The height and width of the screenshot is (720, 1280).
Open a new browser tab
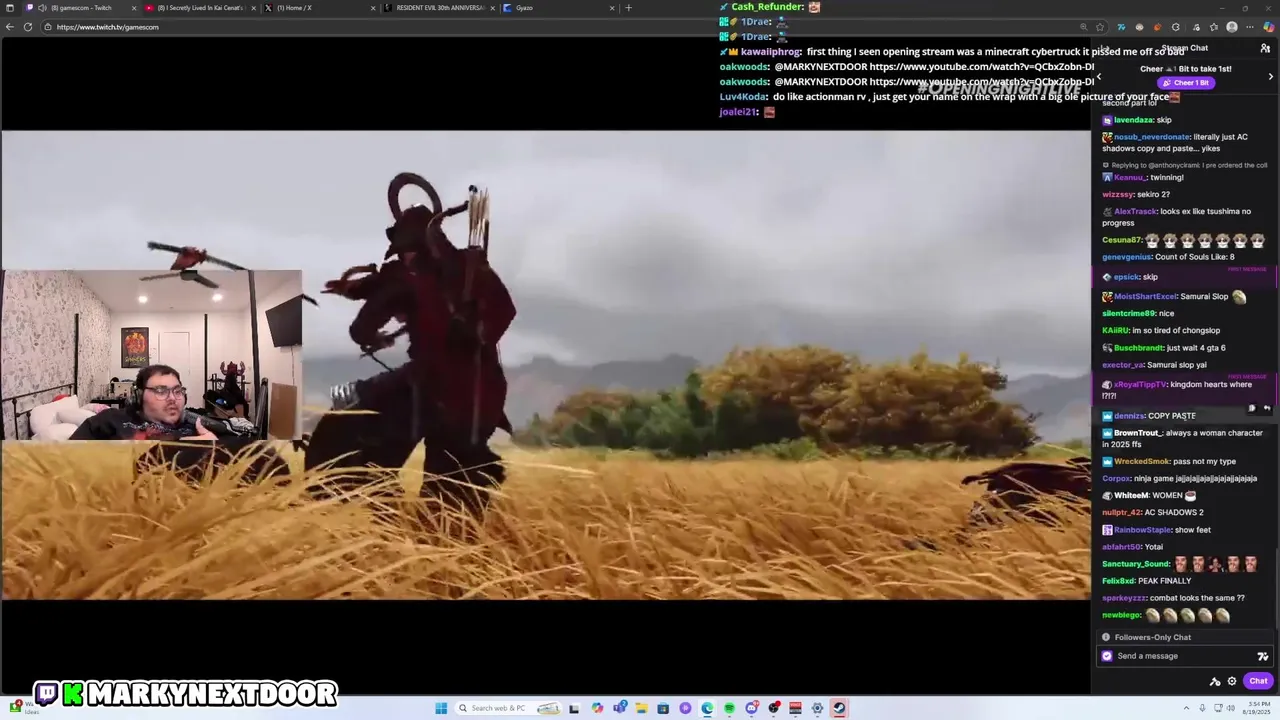(628, 8)
